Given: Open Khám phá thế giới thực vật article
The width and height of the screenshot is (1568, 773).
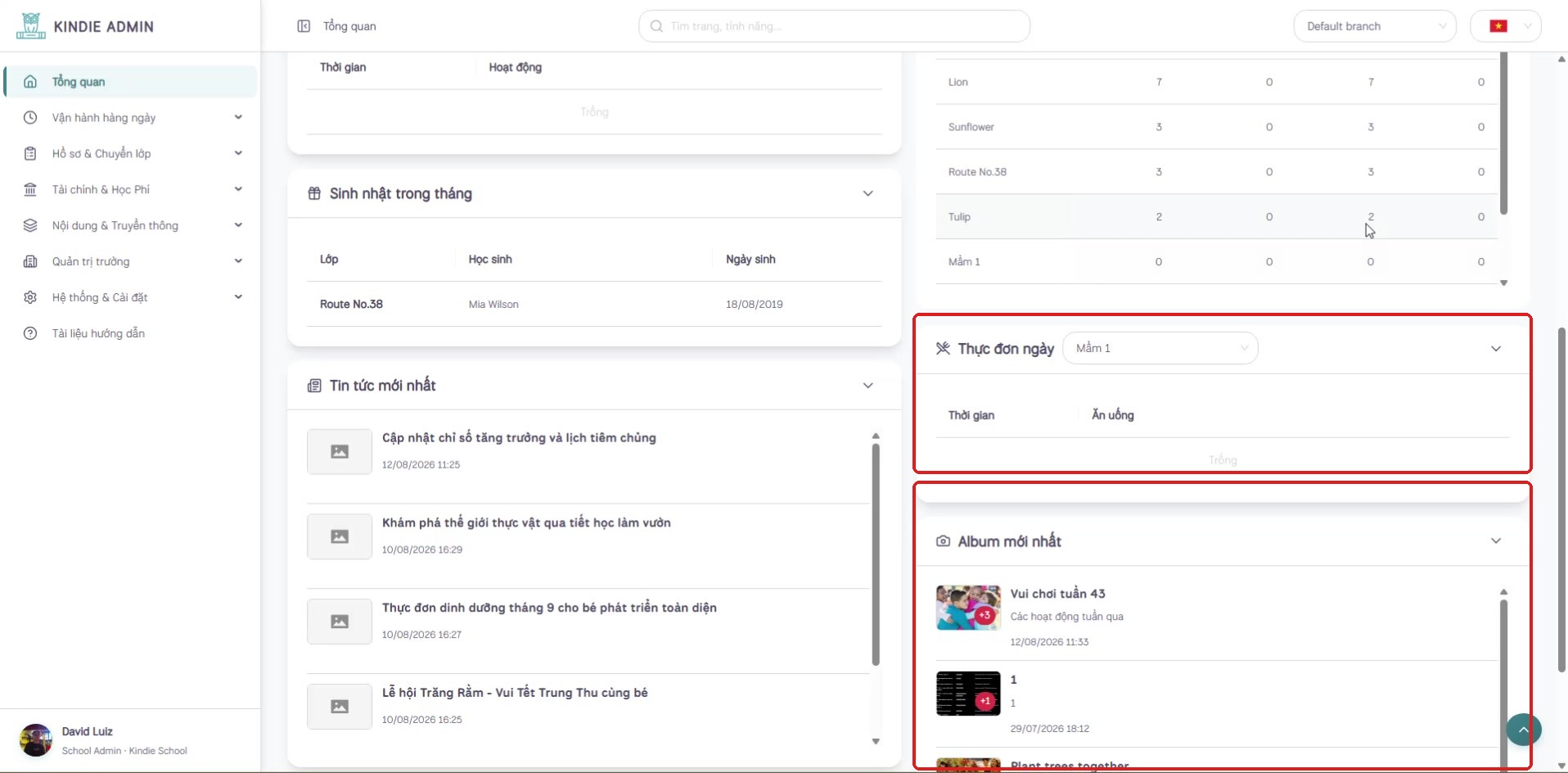Looking at the screenshot, I should 526,523.
